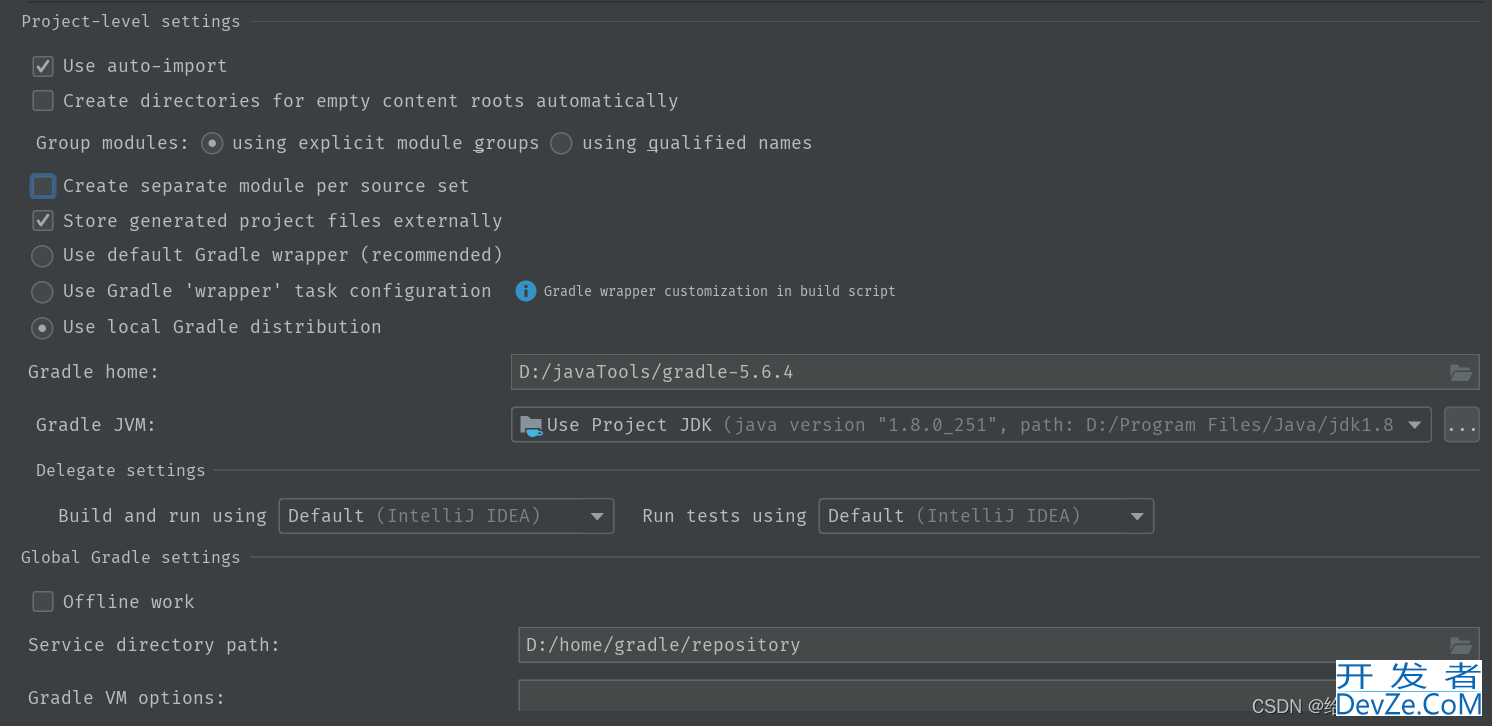The height and width of the screenshot is (726, 1492).
Task: Open the Gradle JVM dropdown
Action: (971, 425)
